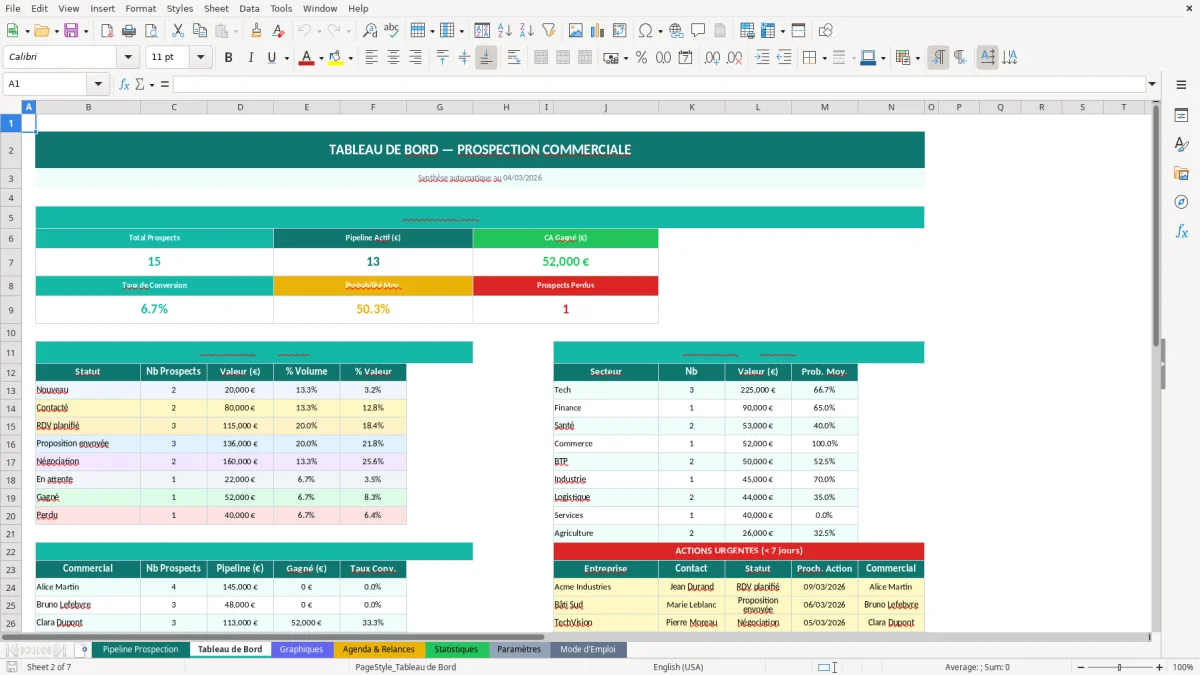This screenshot has height=675, width=1200.
Task: Click the Formula equals button
Action: pyautogui.click(x=163, y=84)
